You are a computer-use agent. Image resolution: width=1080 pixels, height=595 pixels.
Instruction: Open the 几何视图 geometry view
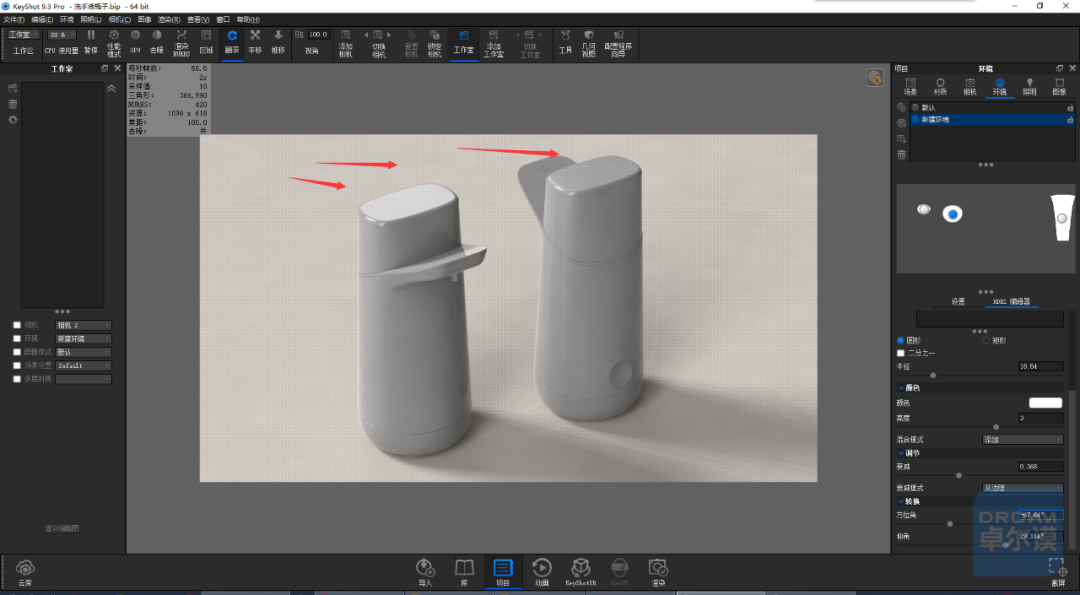(x=588, y=43)
